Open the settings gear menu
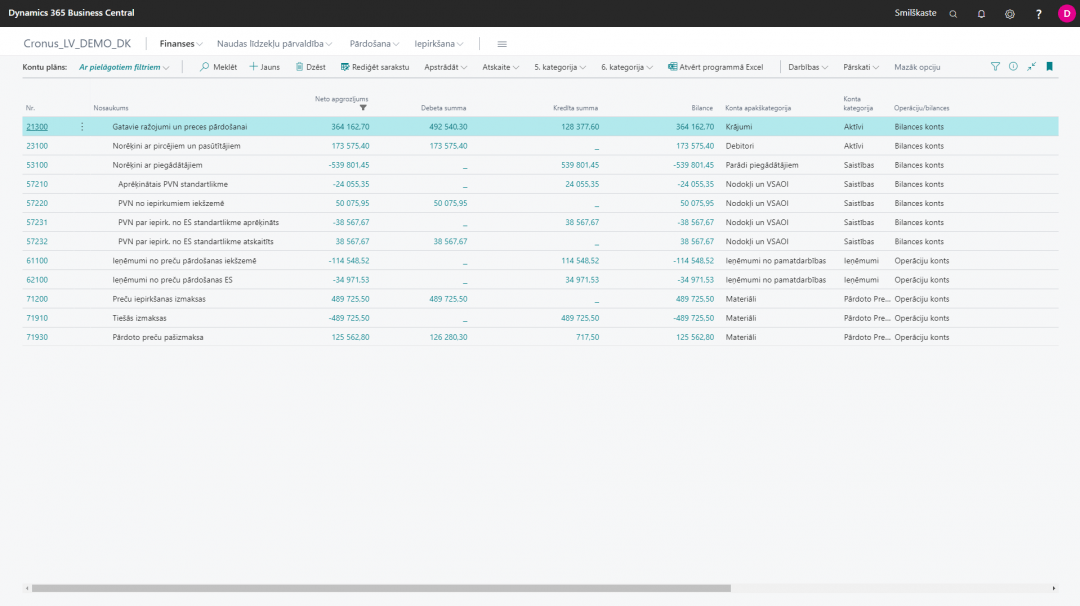 click(x=1010, y=13)
